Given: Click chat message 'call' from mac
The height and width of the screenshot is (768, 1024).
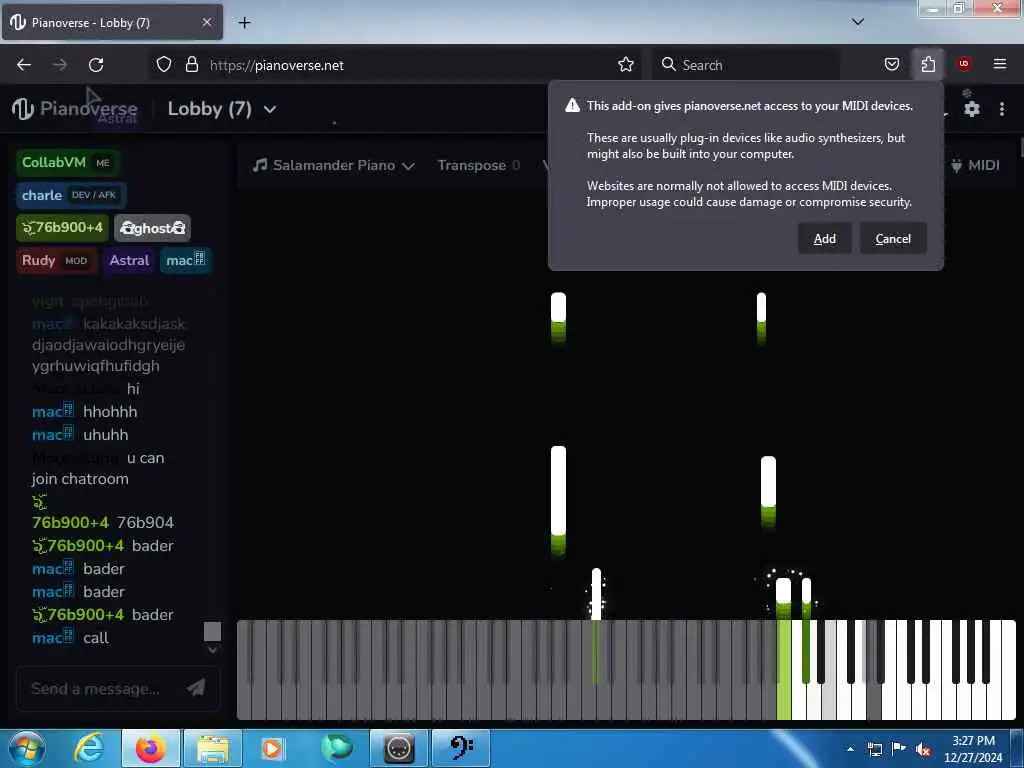Looking at the screenshot, I should tap(96, 638).
